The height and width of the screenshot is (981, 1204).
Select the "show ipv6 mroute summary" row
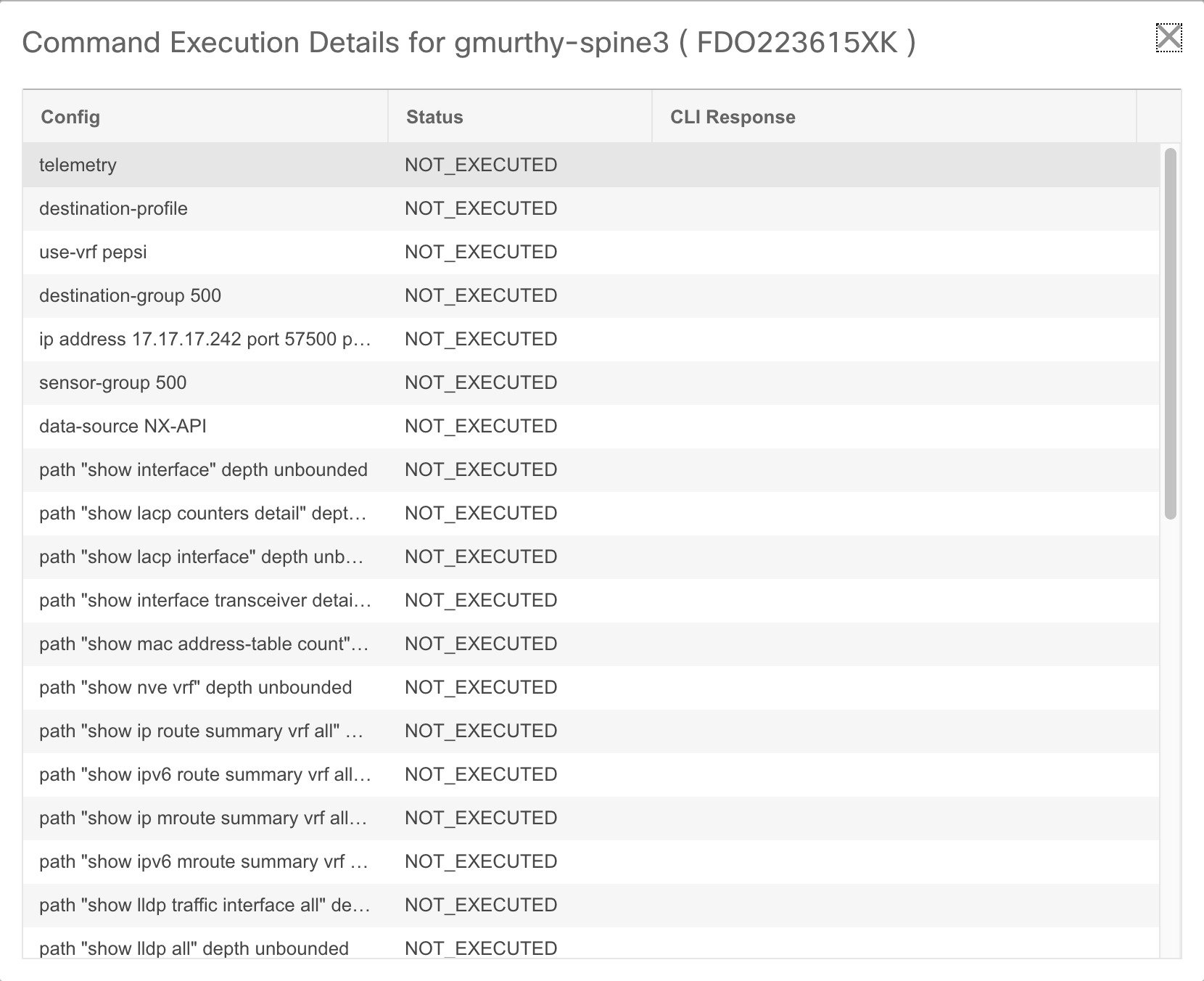tap(203, 861)
